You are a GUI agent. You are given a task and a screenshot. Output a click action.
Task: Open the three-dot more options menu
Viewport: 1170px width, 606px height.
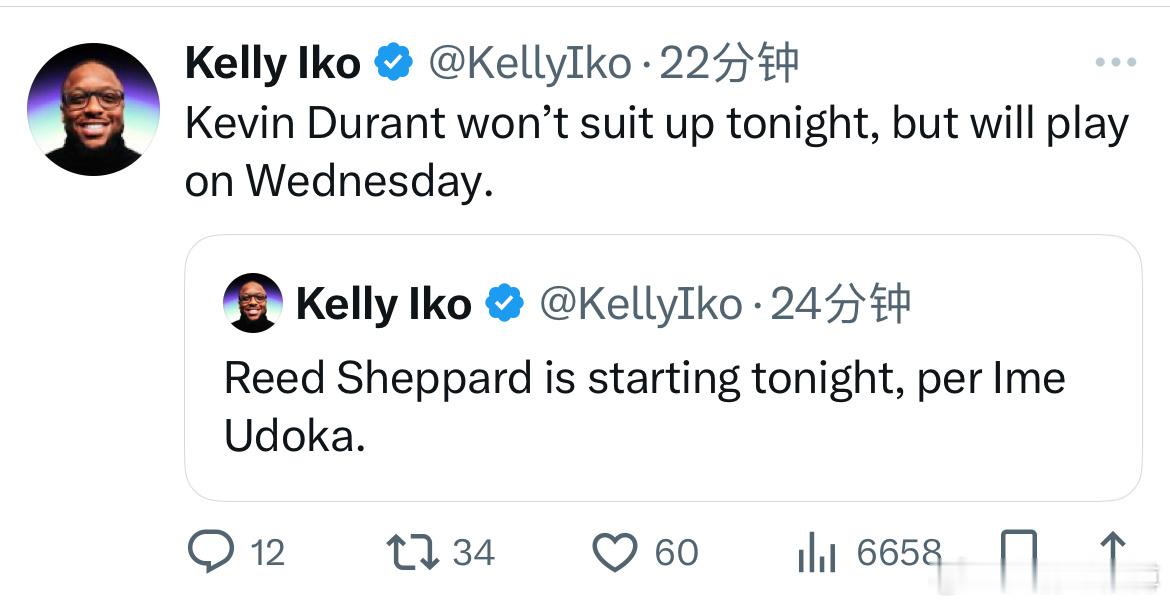1116,62
